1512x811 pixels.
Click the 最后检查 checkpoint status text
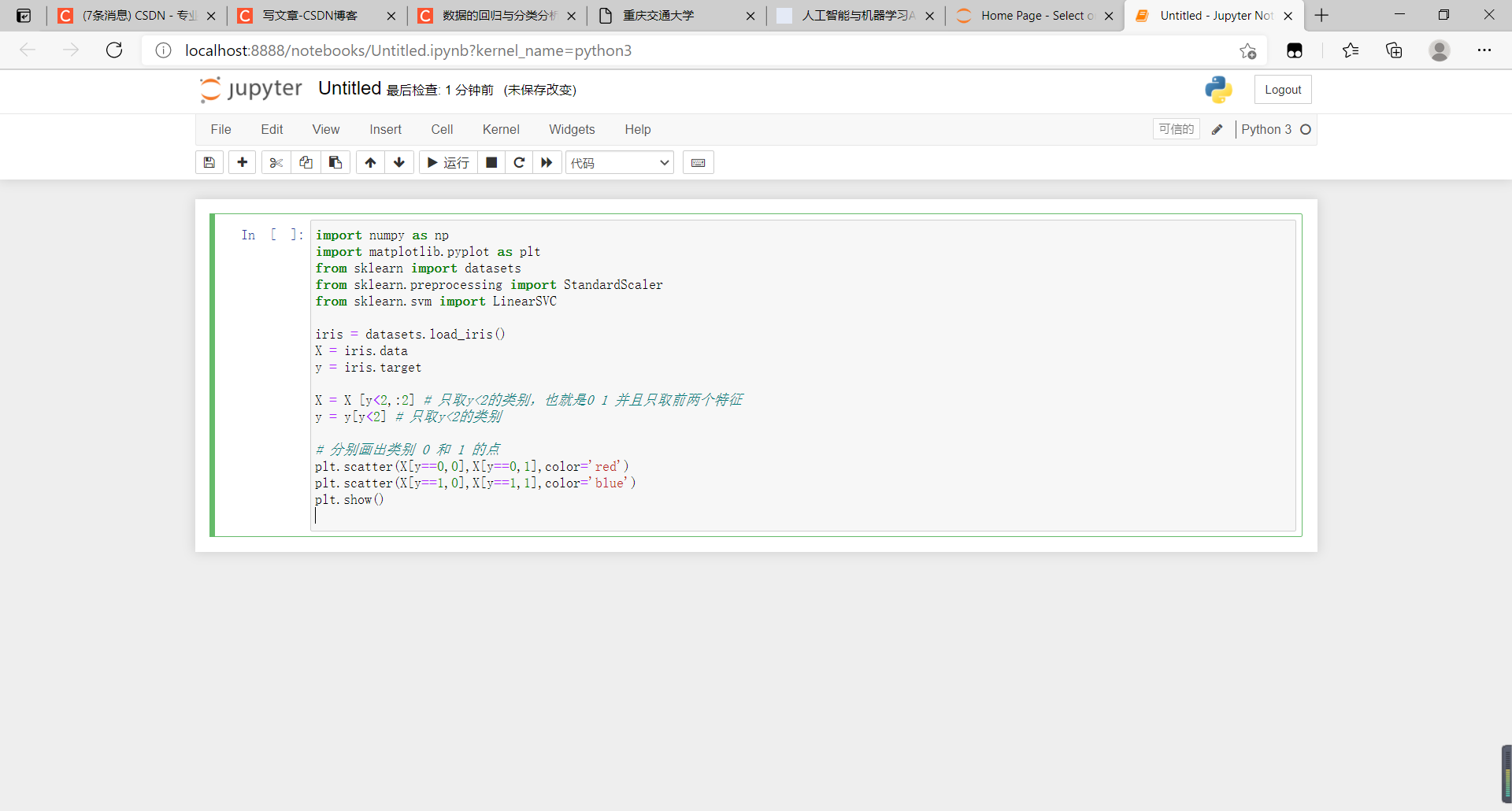coord(439,90)
